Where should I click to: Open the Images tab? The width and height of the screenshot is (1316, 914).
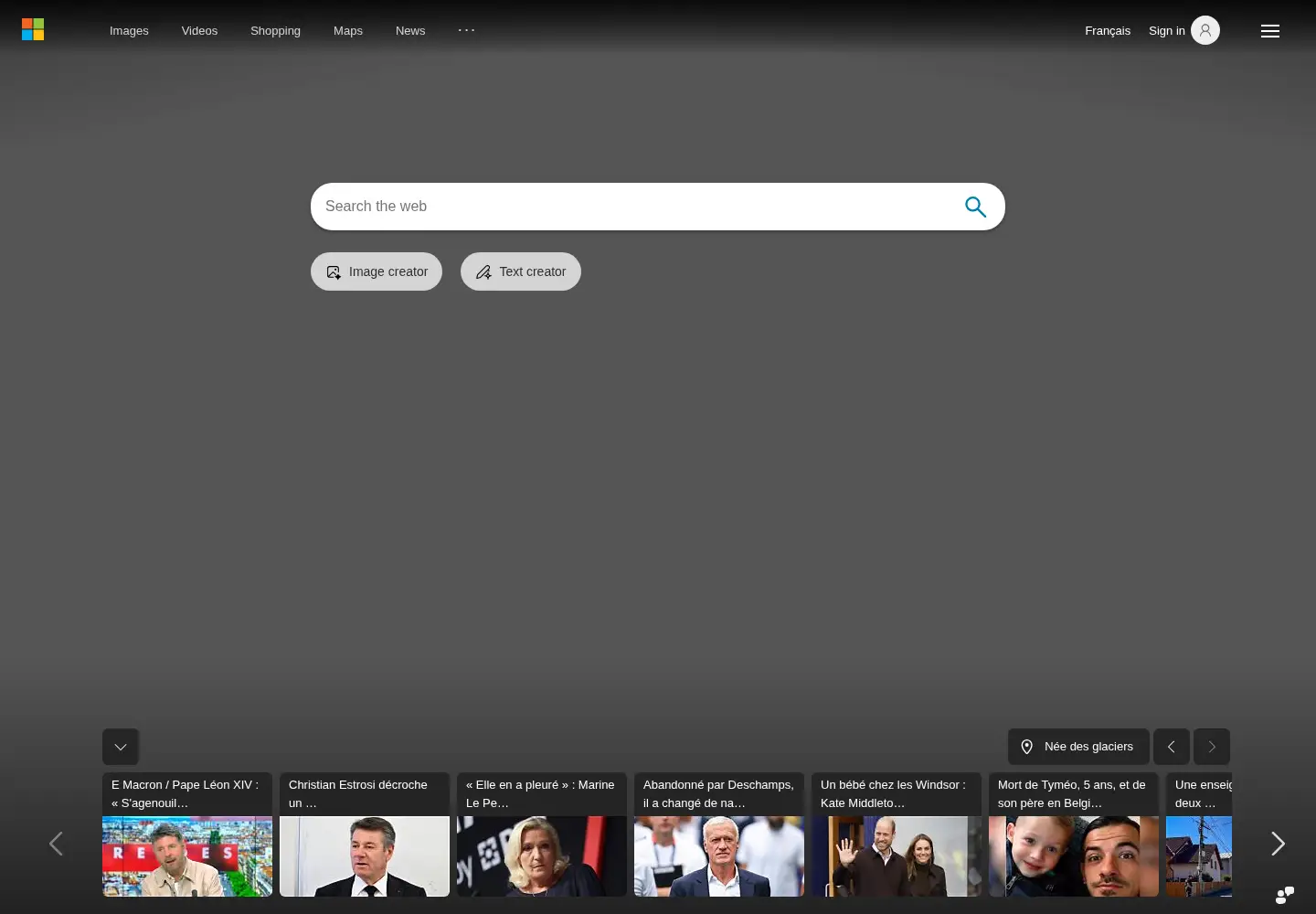(129, 30)
